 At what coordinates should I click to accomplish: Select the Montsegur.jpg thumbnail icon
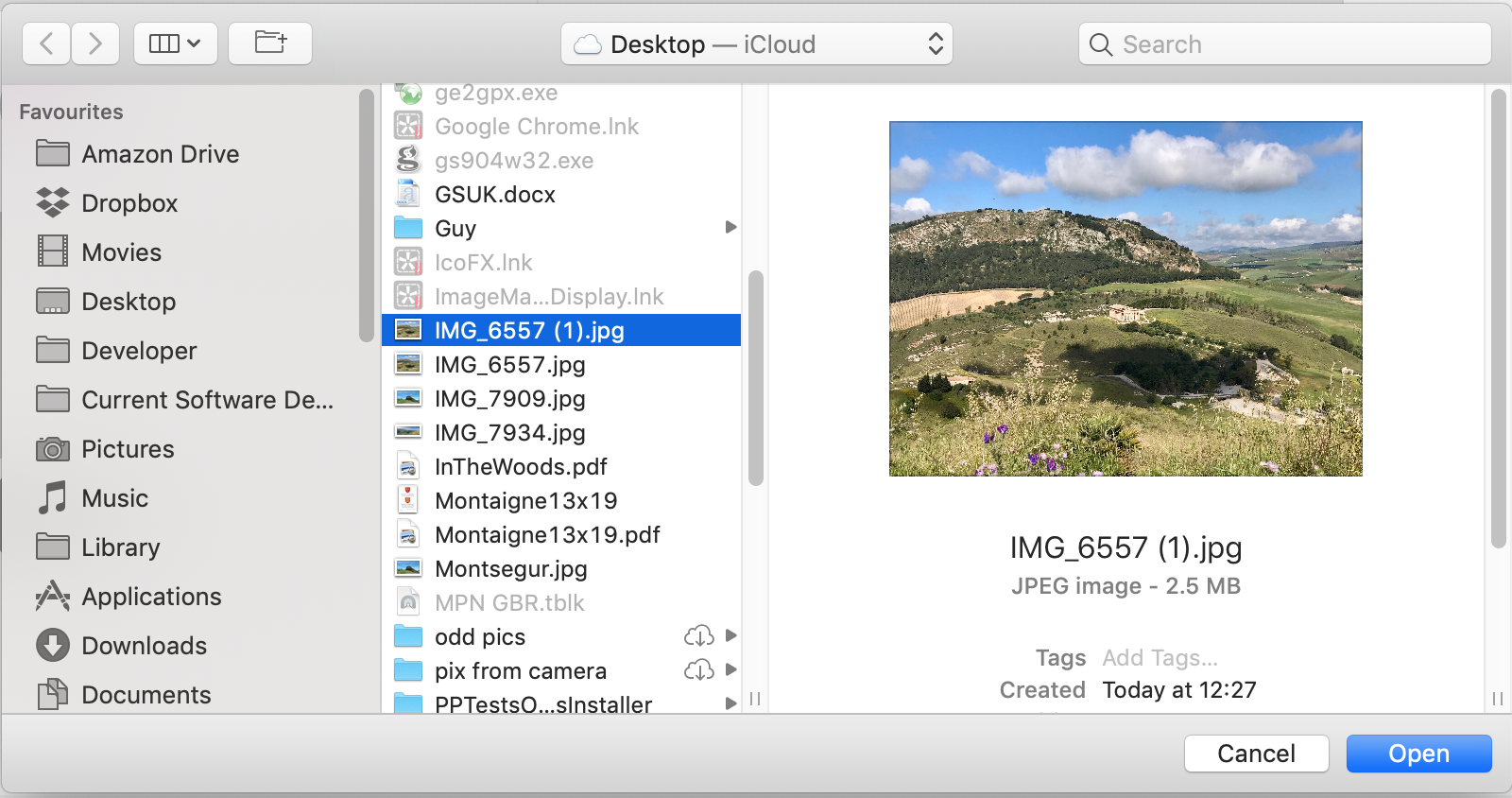tap(408, 568)
